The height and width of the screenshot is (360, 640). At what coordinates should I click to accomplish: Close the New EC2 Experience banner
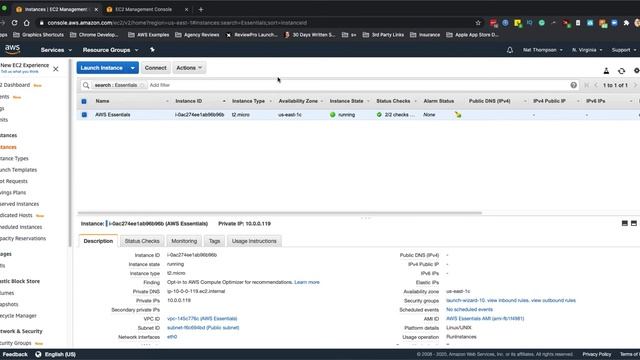[x=56, y=69]
